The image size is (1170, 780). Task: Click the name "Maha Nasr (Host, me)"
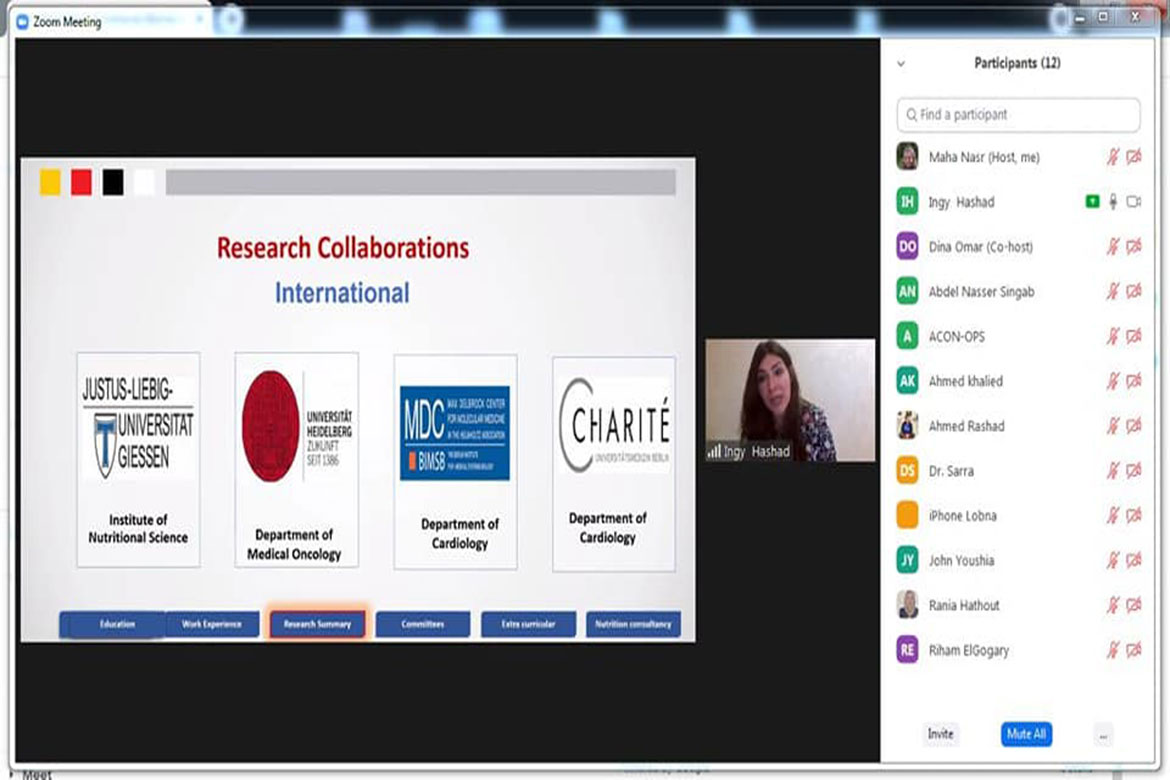point(984,157)
